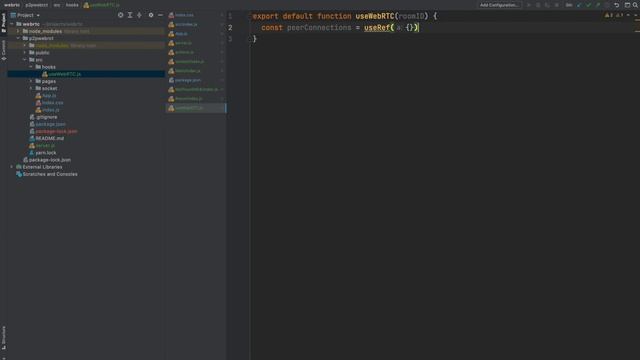This screenshot has width=640, height=360.
Task: Expand the pages folder
Action: tap(31, 81)
